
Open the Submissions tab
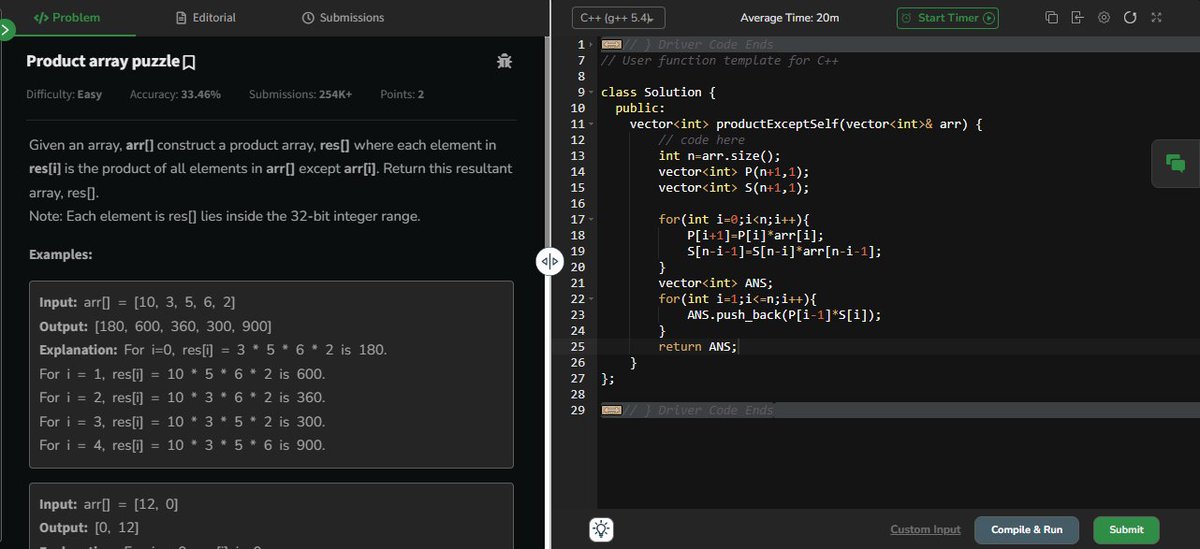click(343, 18)
